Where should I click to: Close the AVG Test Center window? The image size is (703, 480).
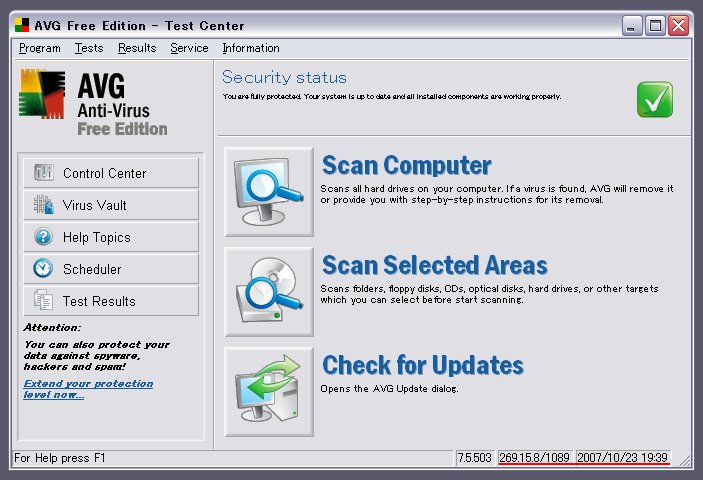[679, 26]
